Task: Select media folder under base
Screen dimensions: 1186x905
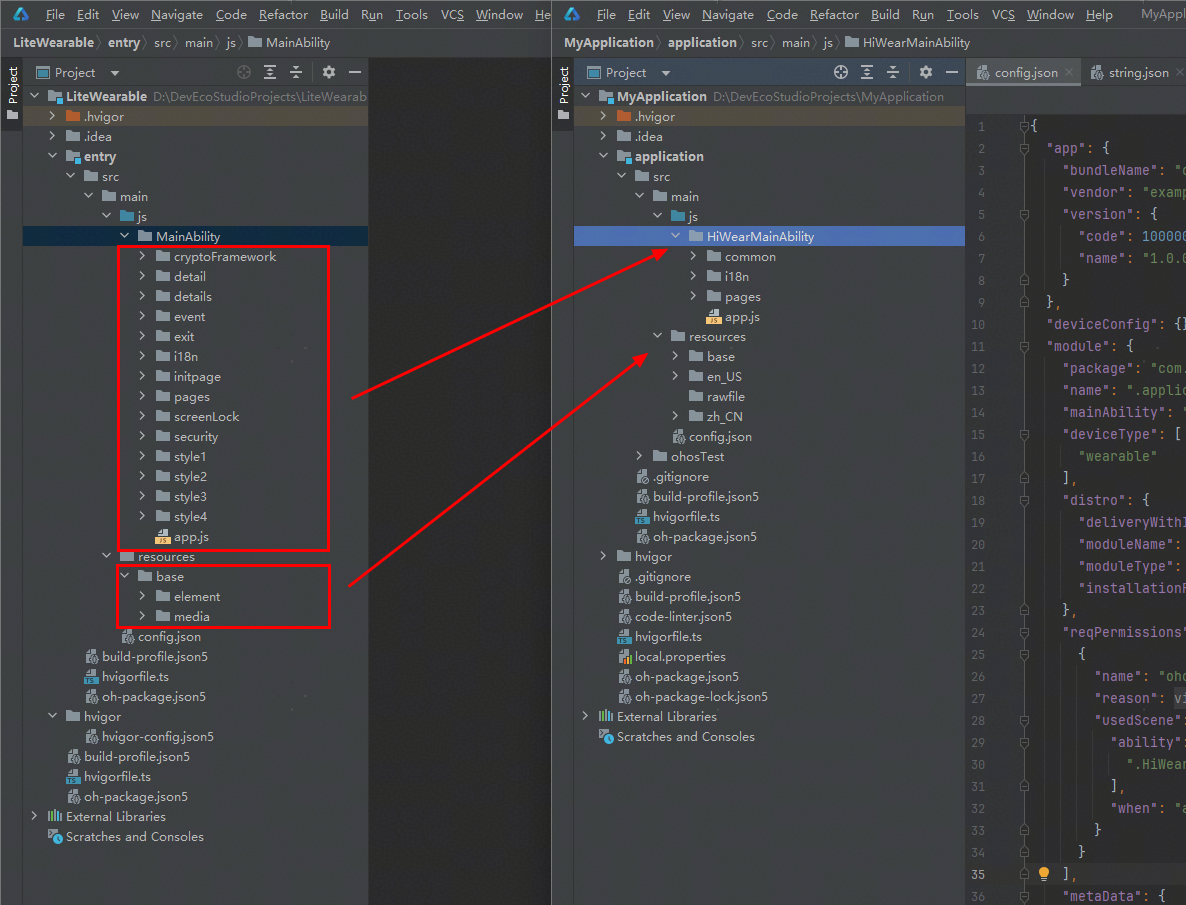Action: point(192,617)
